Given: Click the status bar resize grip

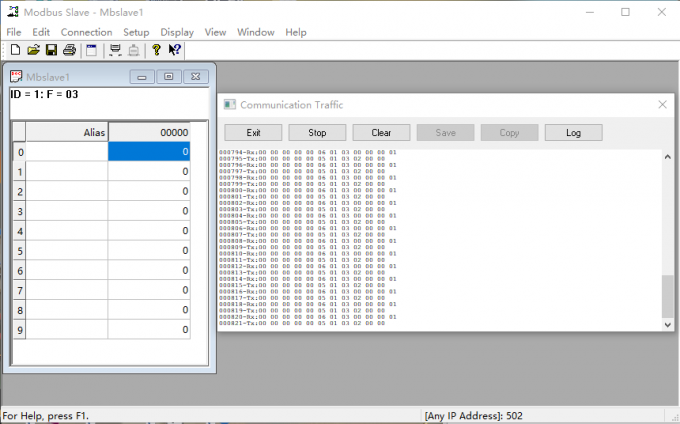Looking at the screenshot, I should tap(674, 418).
